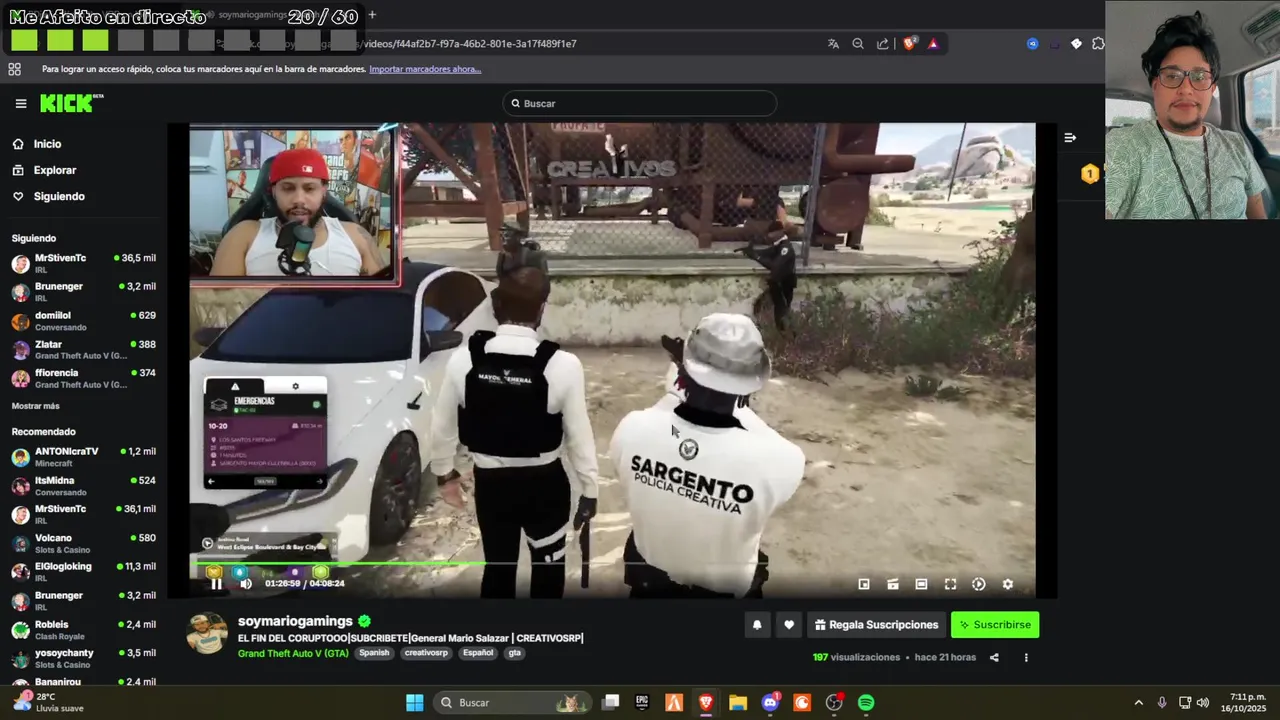Image resolution: width=1280 pixels, height=720 pixels.
Task: Click the zoom out magnifier in address bar
Action: pos(858,44)
